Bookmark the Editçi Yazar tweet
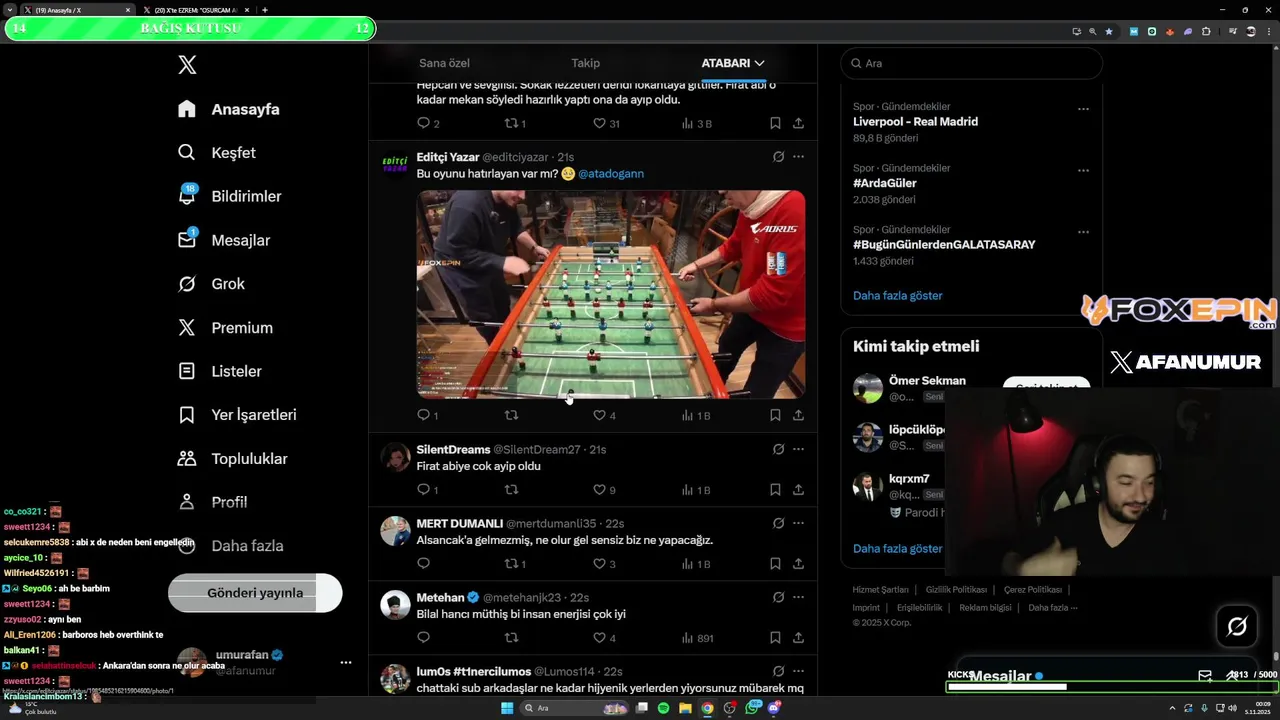Image resolution: width=1280 pixels, height=720 pixels. point(775,415)
